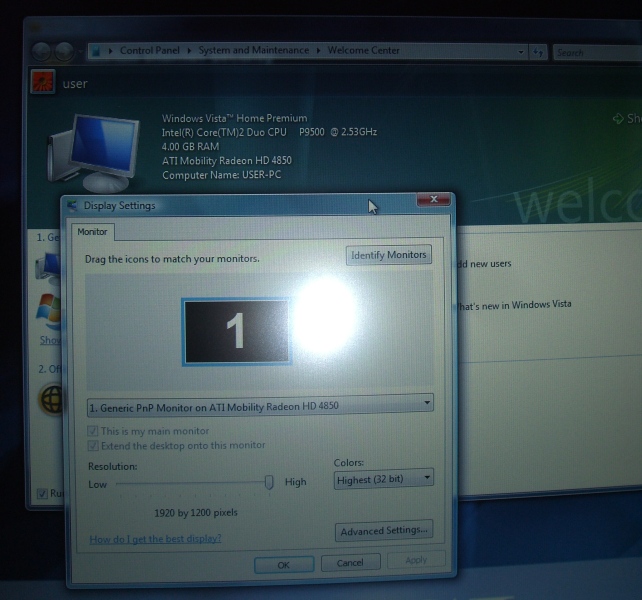This screenshot has height=600, width=642.
Task: Click the Search box in Welcome Center
Action: 598,53
